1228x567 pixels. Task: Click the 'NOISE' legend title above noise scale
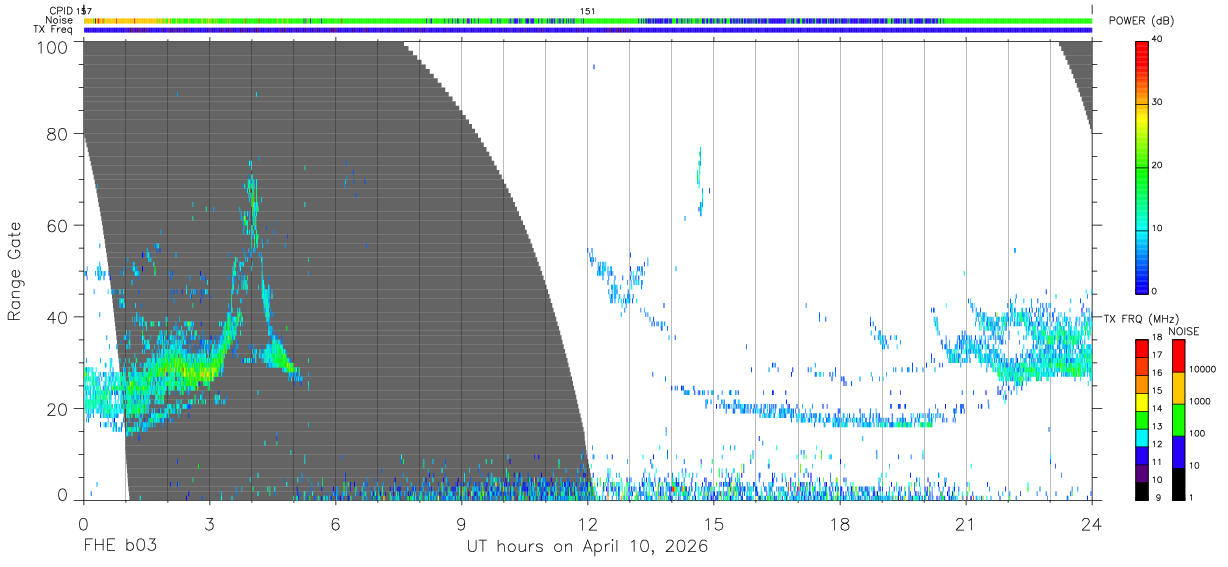coord(1184,331)
